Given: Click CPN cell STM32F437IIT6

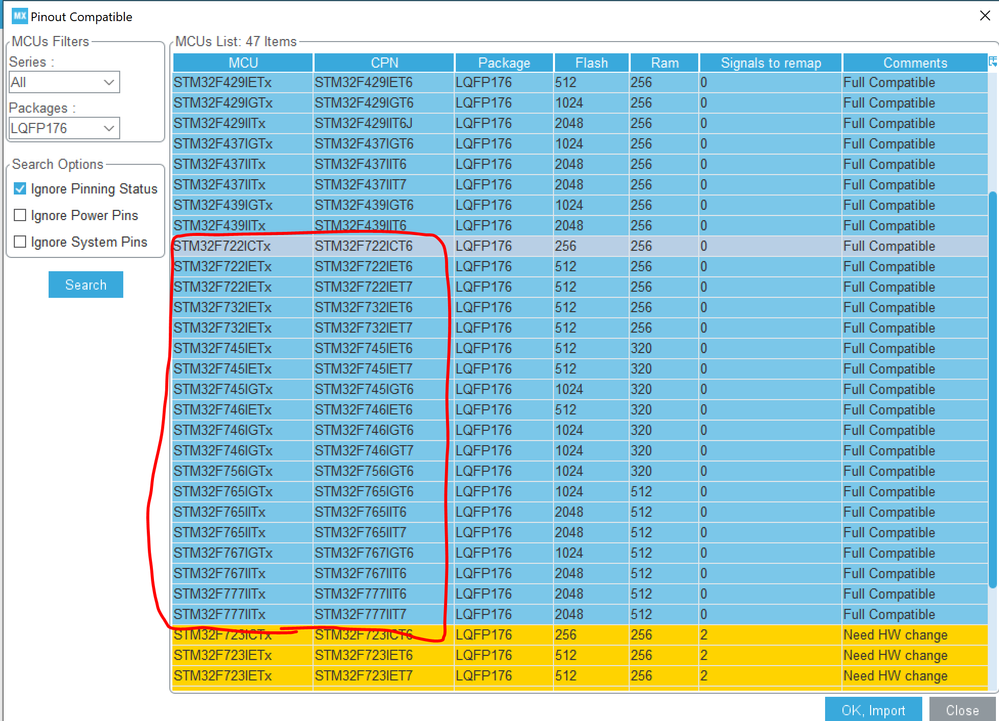Looking at the screenshot, I should [384, 164].
